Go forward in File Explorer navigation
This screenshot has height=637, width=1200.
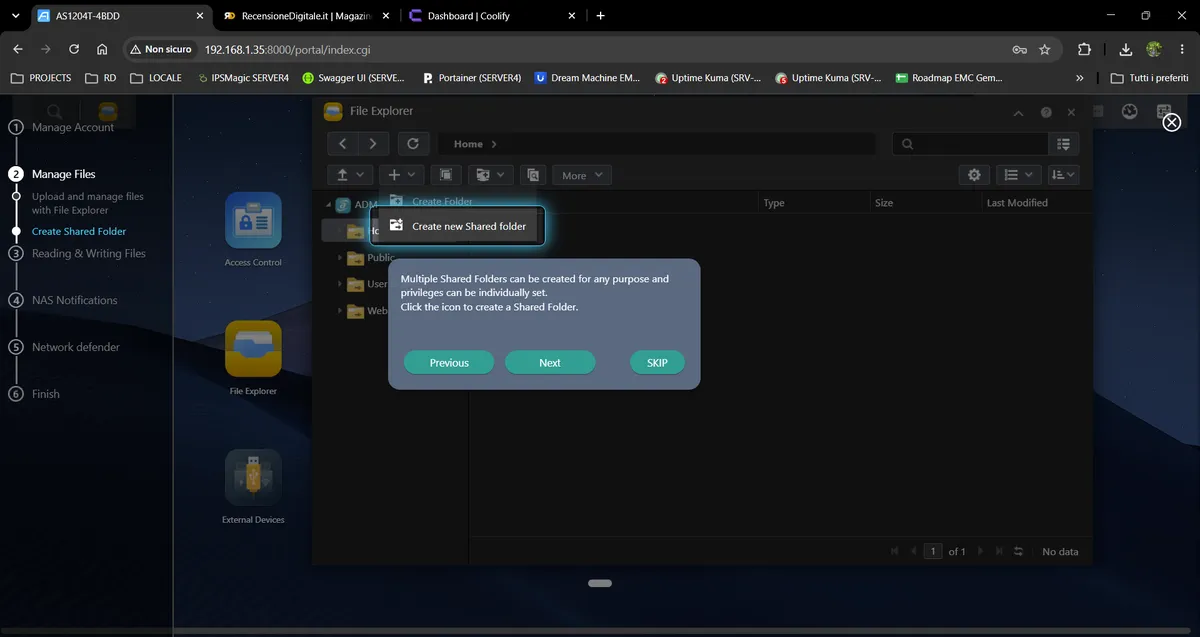point(373,144)
